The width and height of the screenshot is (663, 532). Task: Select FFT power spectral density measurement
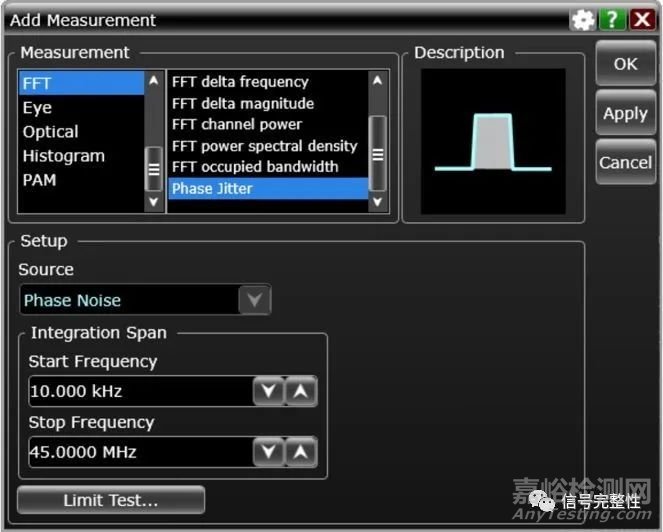[x=264, y=146]
